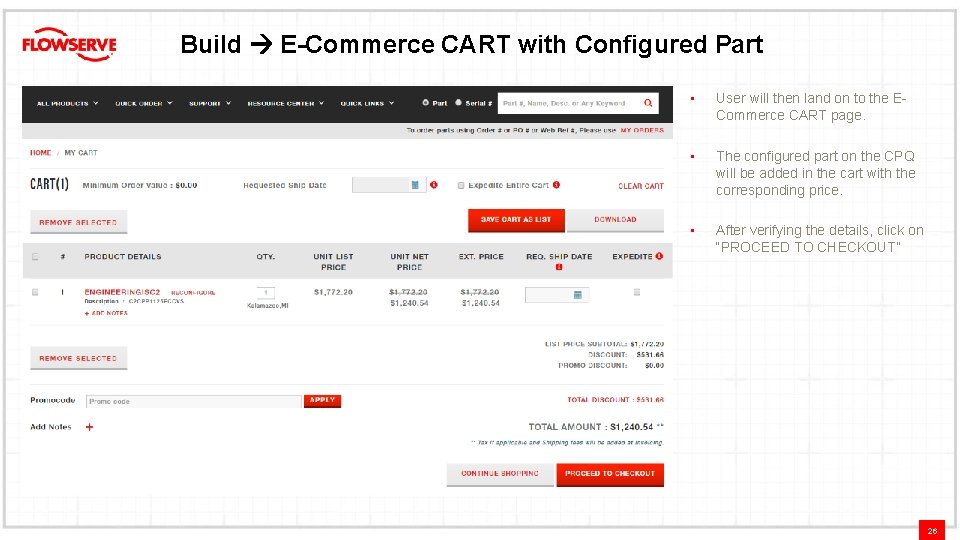Check Expedite box for ENGINEERINGISC2 row
The height and width of the screenshot is (540, 960).
[637, 293]
